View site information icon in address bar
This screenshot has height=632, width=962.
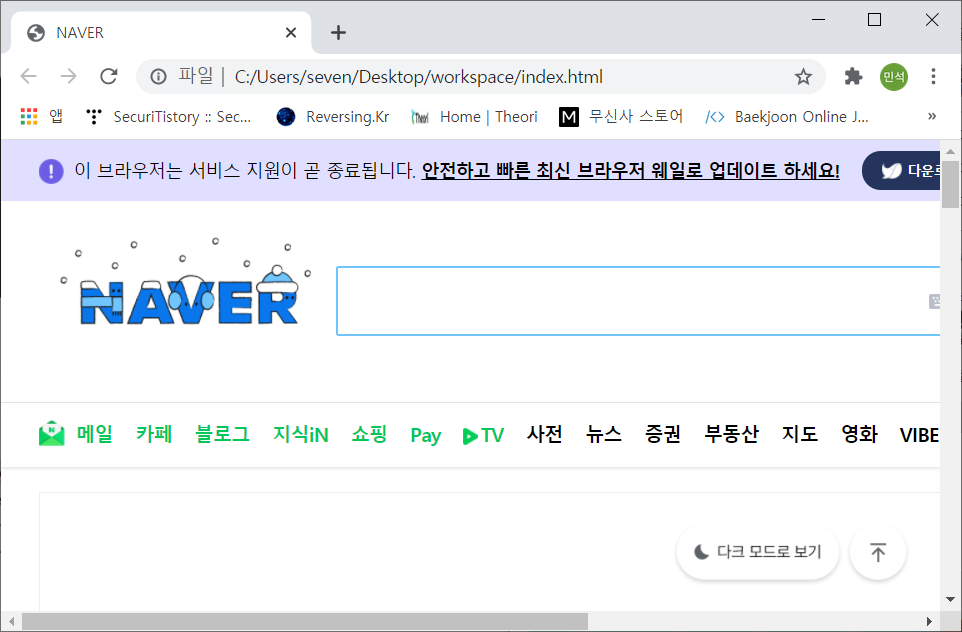coord(158,77)
